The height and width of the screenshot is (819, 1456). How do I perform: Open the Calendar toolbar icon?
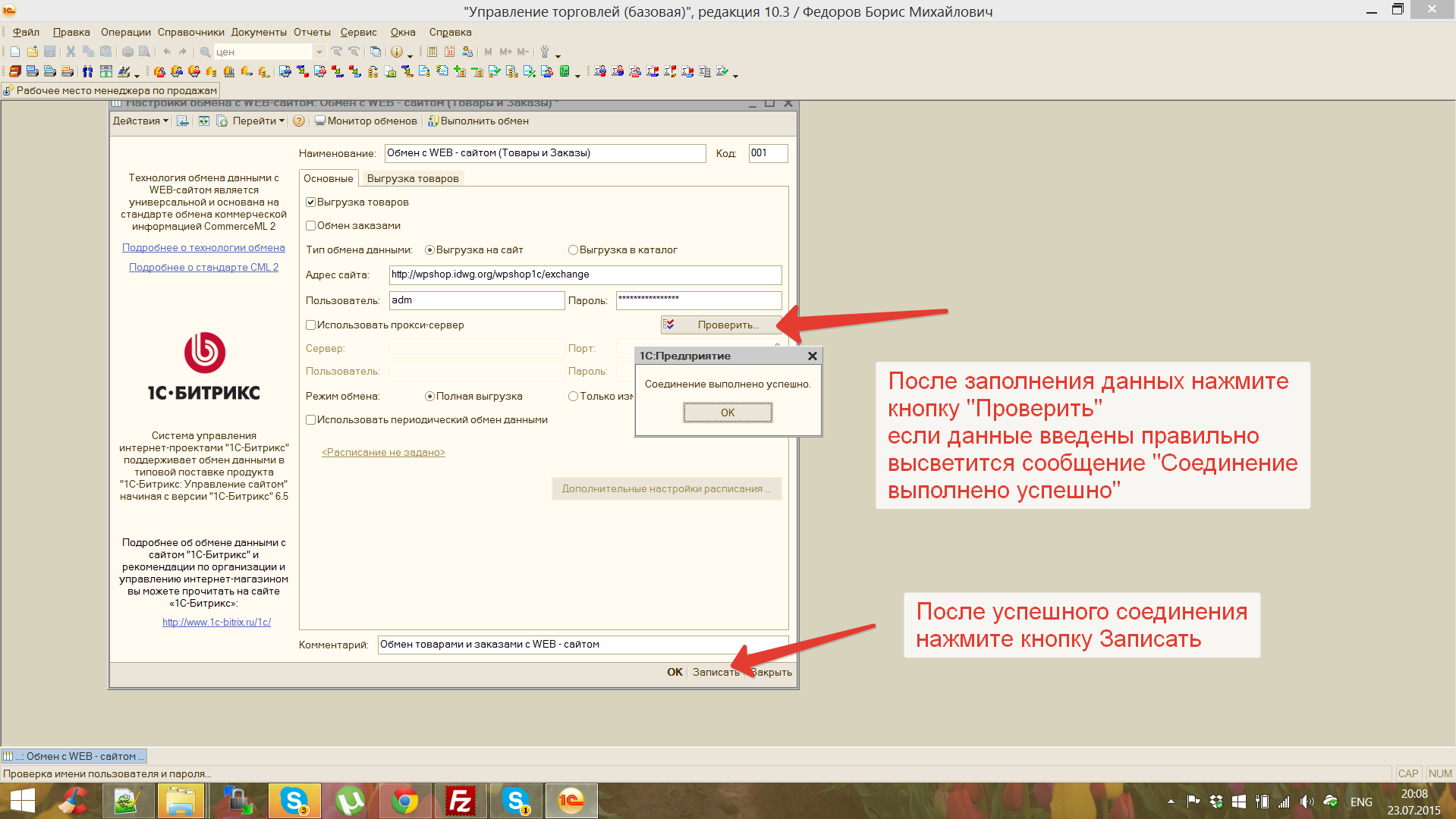click(x=449, y=52)
